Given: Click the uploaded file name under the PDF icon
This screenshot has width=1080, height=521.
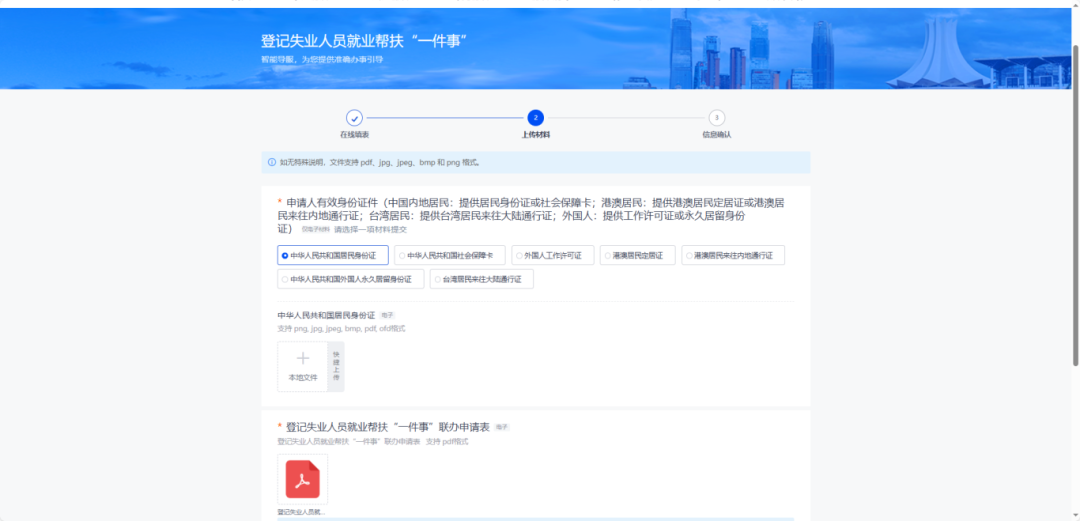Looking at the screenshot, I should [302, 513].
